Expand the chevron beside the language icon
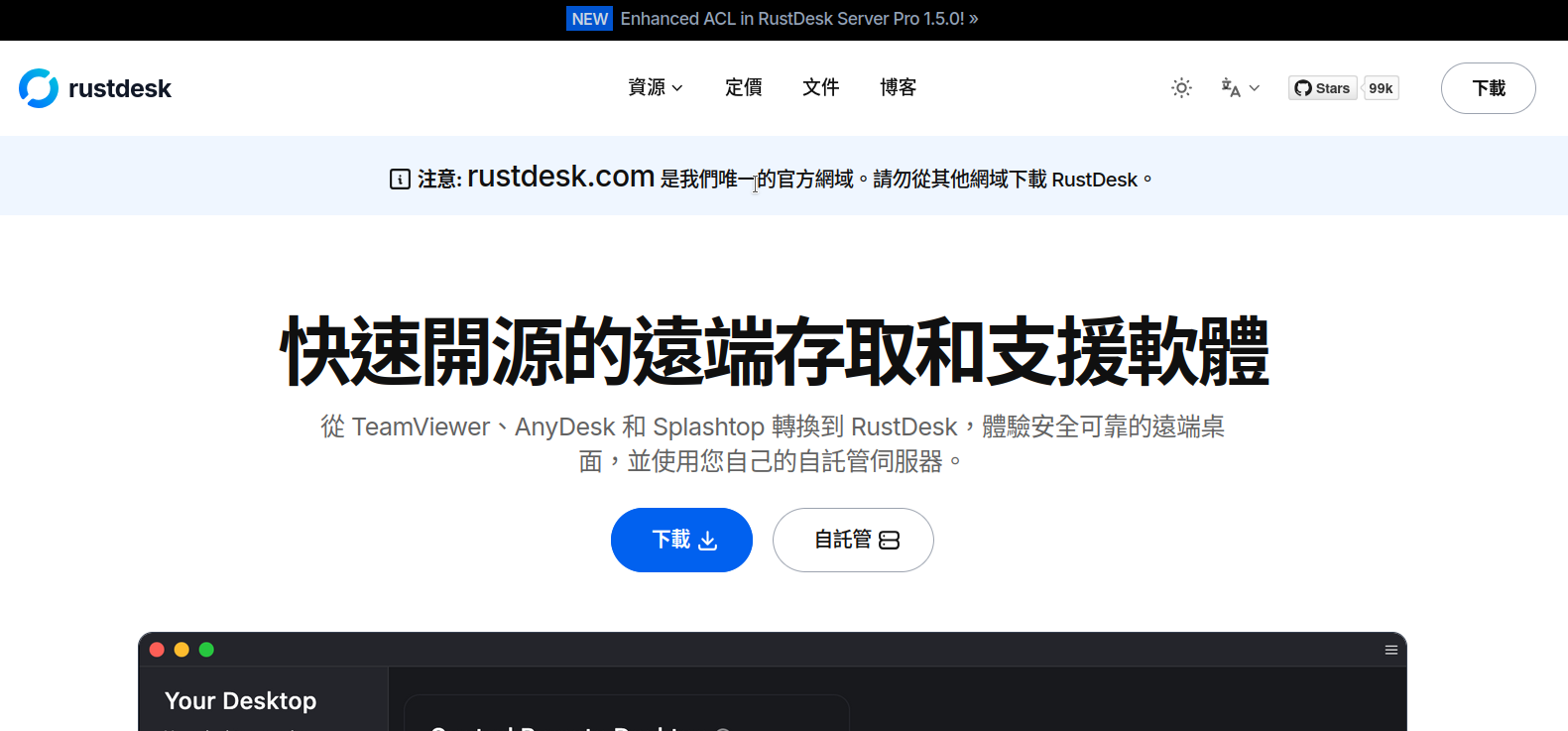Image resolution: width=1568 pixels, height=731 pixels. pos(1255,88)
